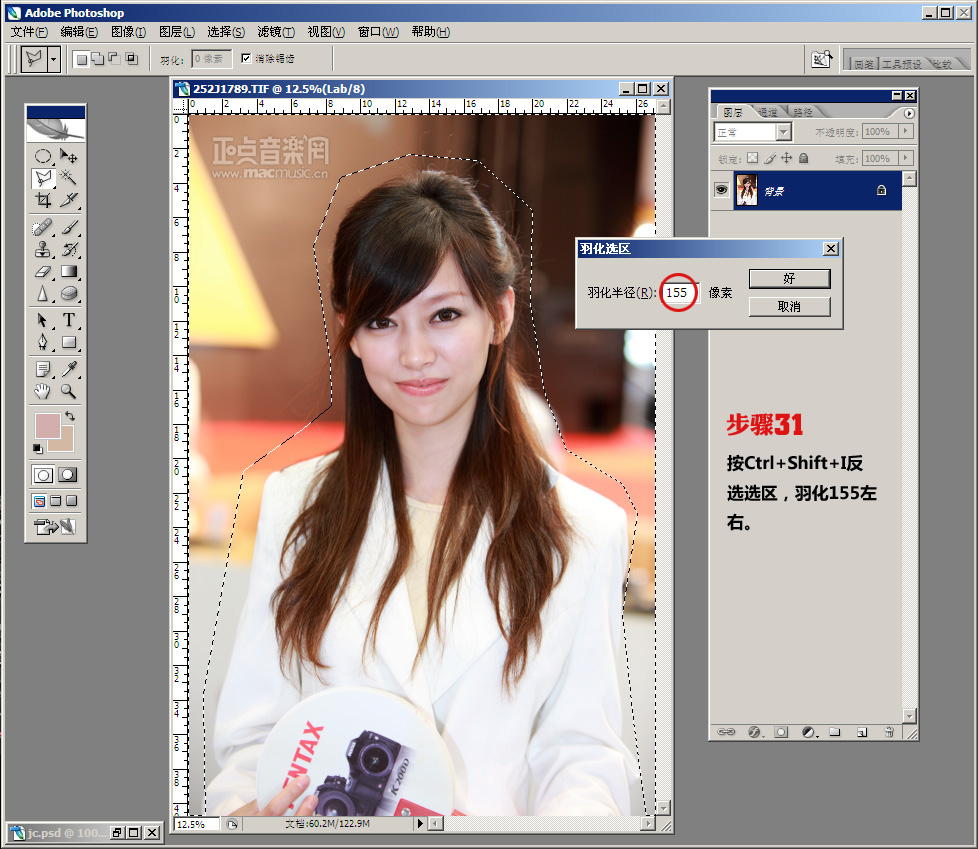Select the Horizontal Type tool

[x=69, y=320]
